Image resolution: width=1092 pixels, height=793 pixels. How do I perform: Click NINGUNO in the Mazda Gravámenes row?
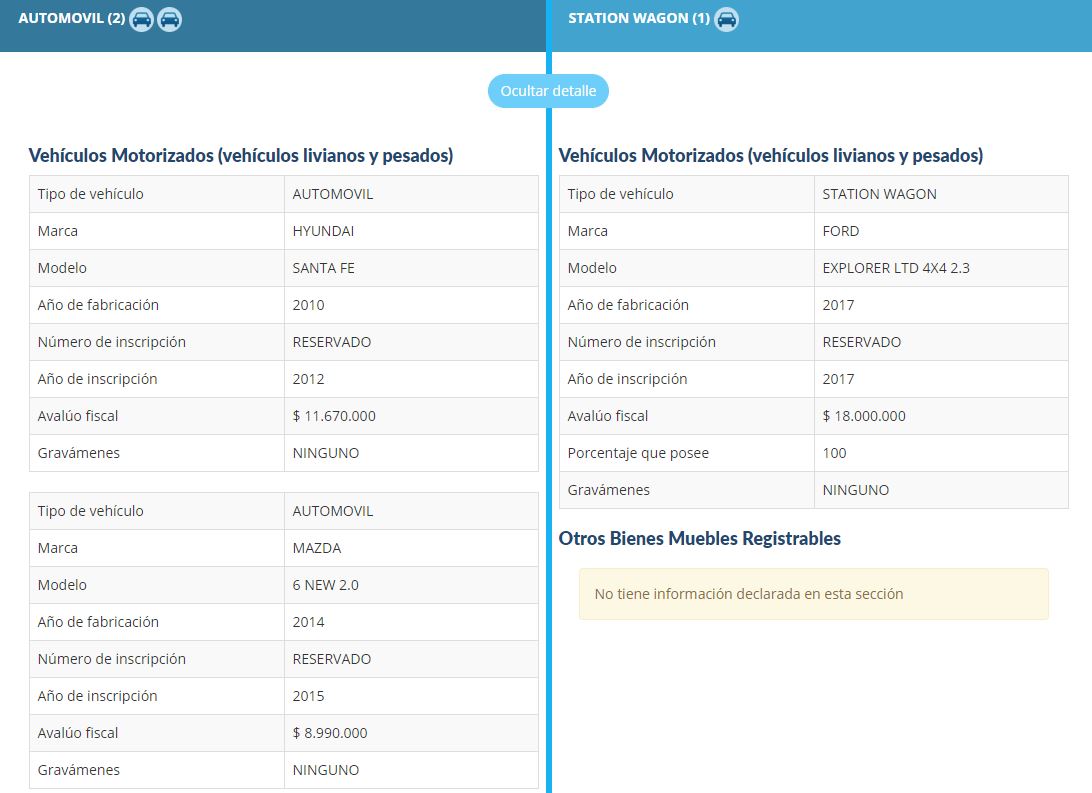coord(325,769)
